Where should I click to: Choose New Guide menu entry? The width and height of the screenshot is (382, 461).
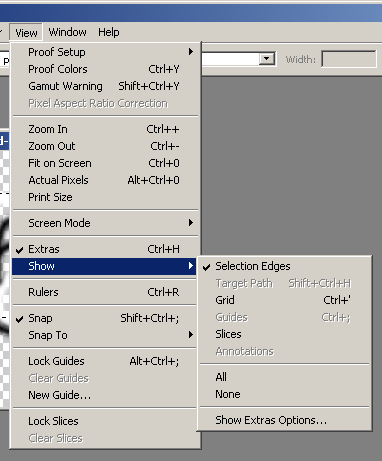tap(104, 395)
